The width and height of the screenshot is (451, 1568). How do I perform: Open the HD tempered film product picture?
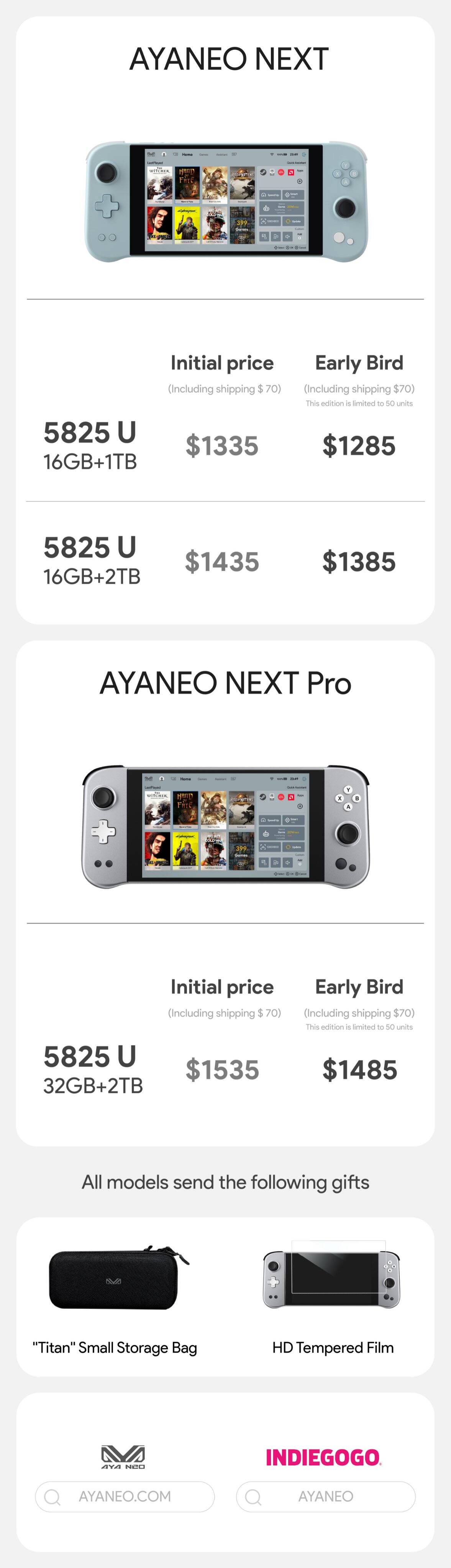pos(331,1278)
